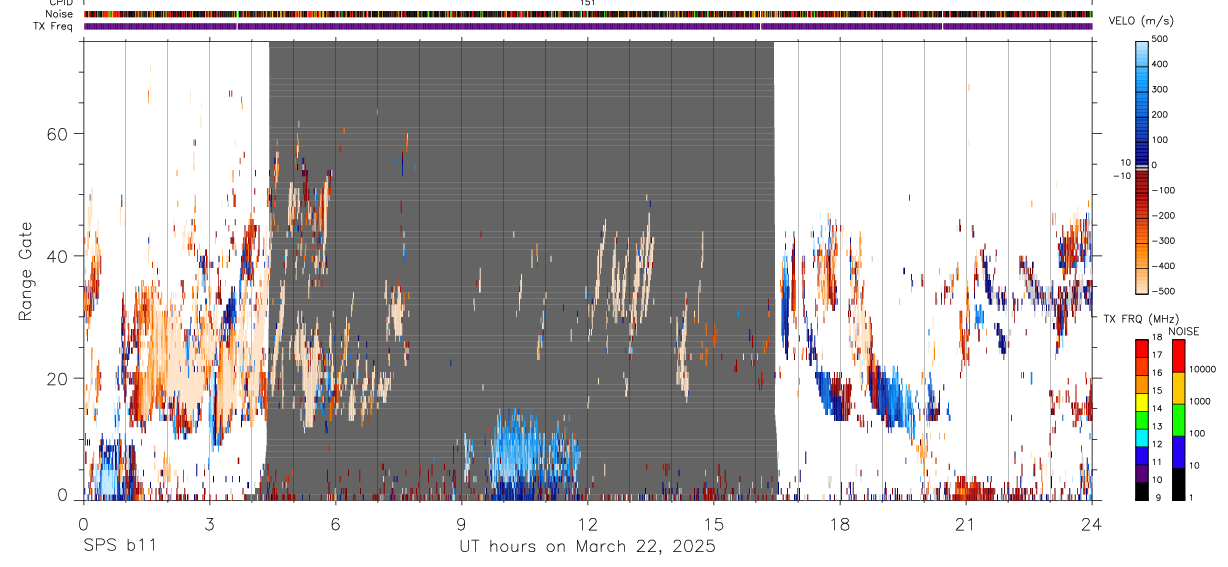The width and height of the screenshot is (1228, 567).
Task: Click the x-axis tick label '21'
Action: pyautogui.click(x=965, y=523)
